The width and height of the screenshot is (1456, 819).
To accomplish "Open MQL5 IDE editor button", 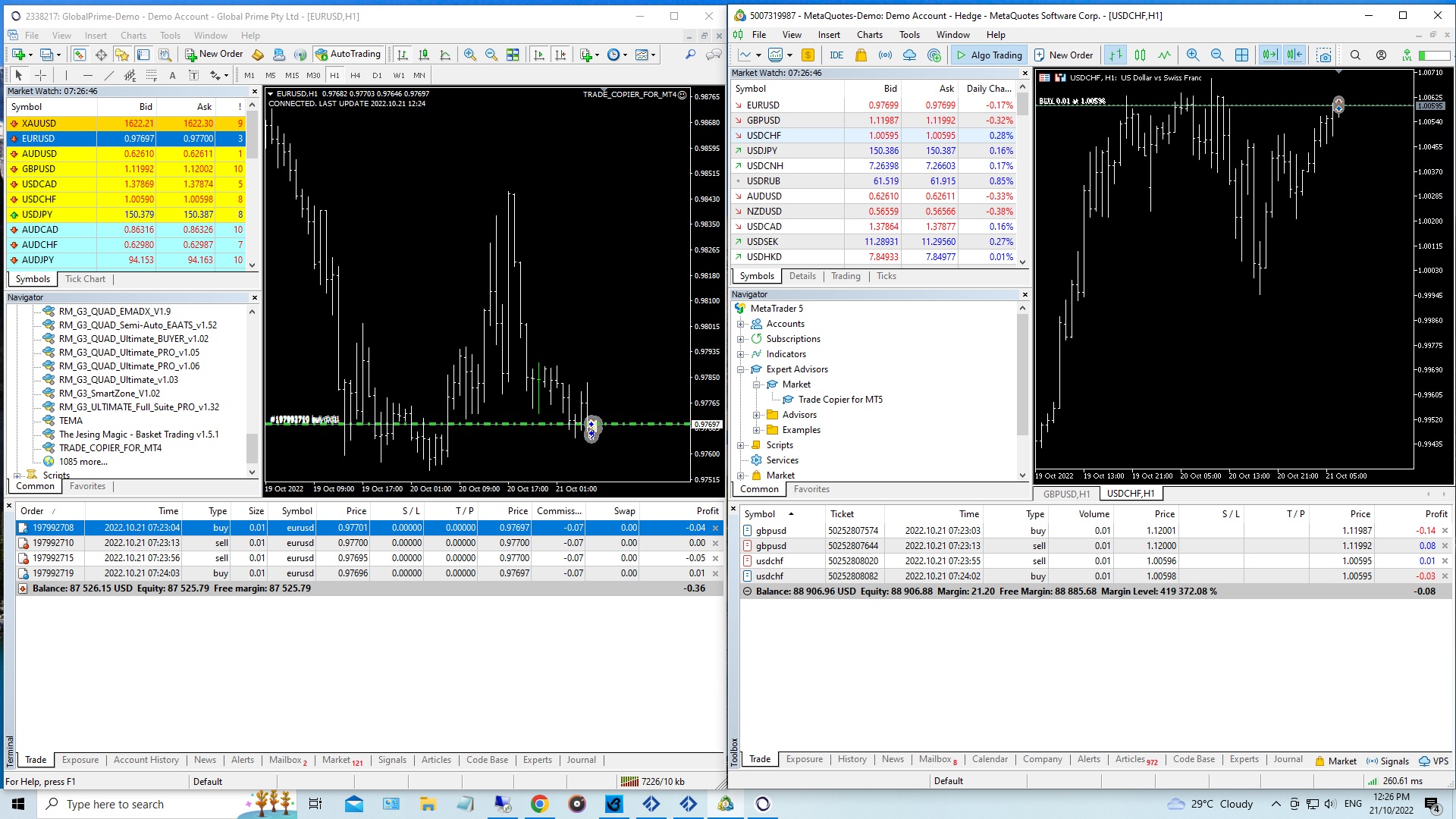I will [x=836, y=55].
